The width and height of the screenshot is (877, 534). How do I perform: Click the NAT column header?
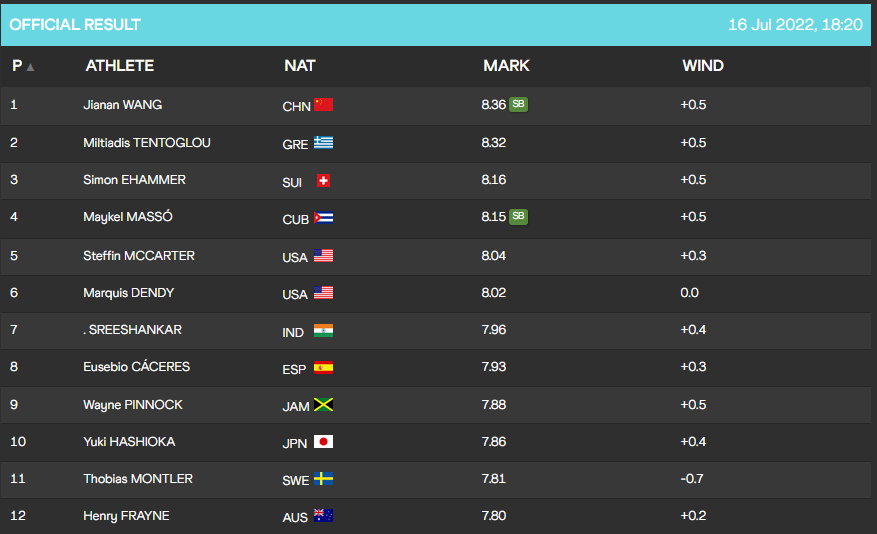click(x=300, y=66)
